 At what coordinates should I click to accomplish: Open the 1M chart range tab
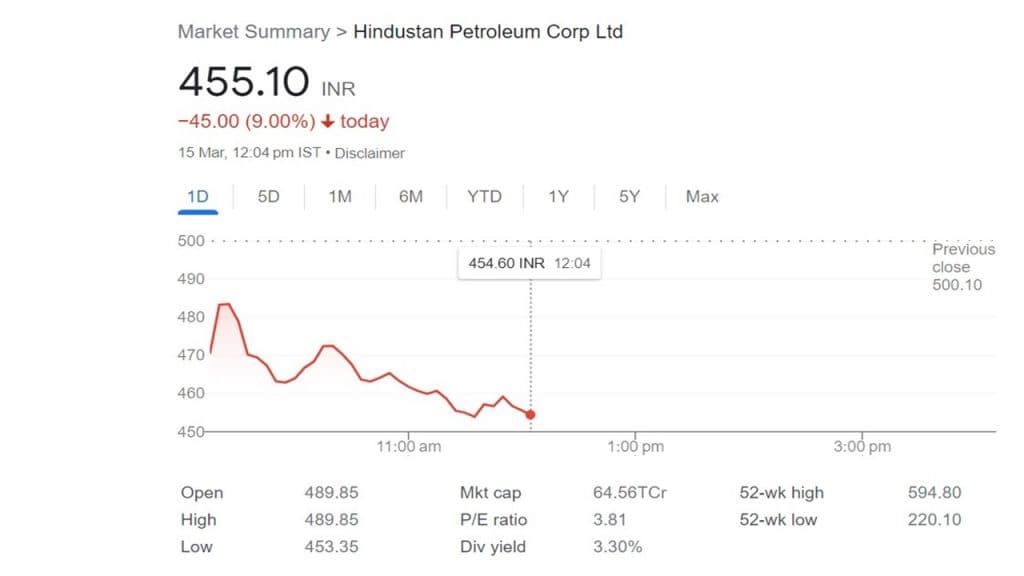(340, 197)
